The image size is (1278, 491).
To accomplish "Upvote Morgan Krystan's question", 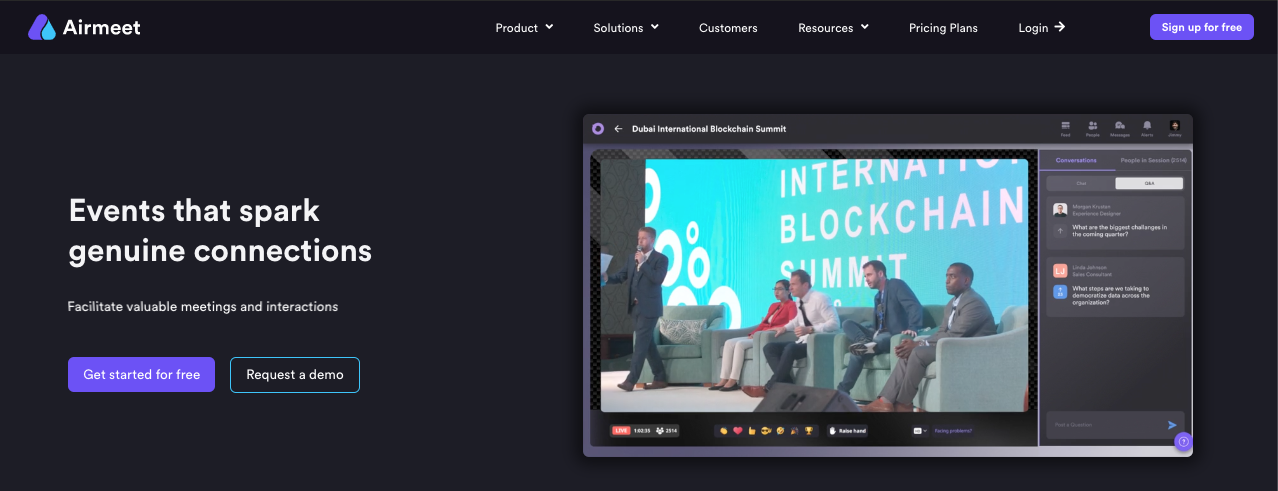I will click(x=1060, y=231).
